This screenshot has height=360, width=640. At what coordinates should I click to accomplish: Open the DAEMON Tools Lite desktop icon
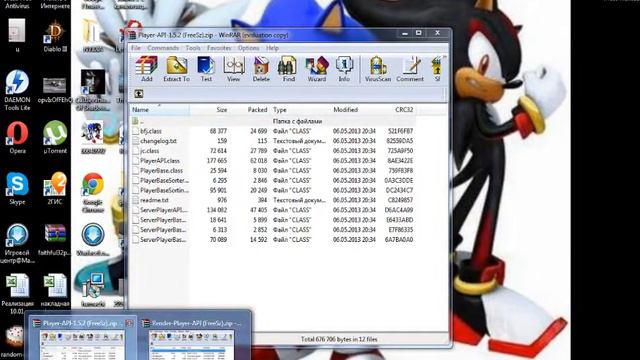17,90
